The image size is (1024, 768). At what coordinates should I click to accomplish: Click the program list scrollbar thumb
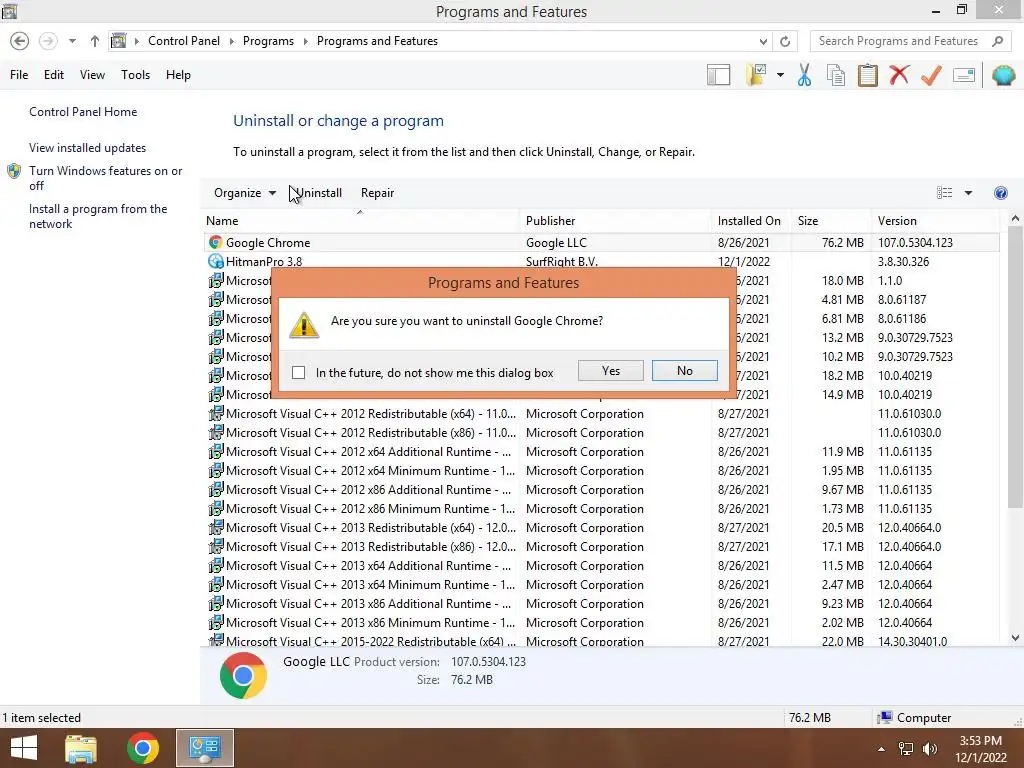[1015, 367]
